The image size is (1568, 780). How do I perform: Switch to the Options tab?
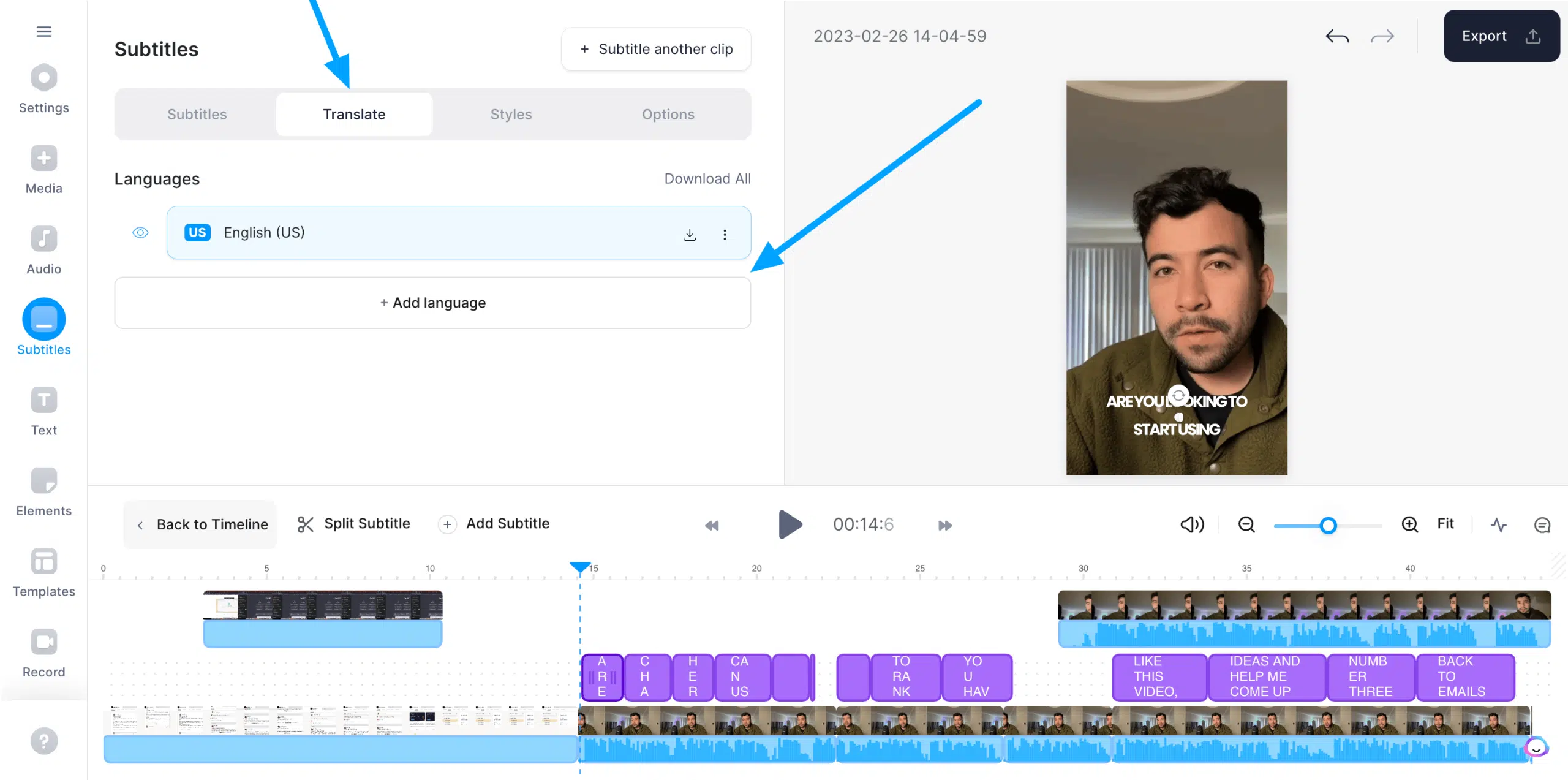(x=668, y=114)
